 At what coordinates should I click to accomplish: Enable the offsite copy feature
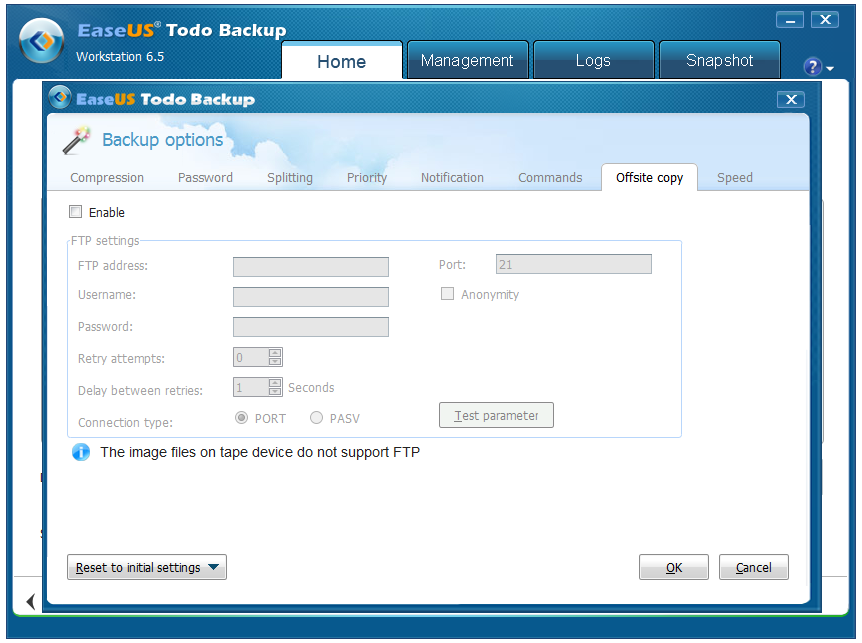(x=75, y=212)
